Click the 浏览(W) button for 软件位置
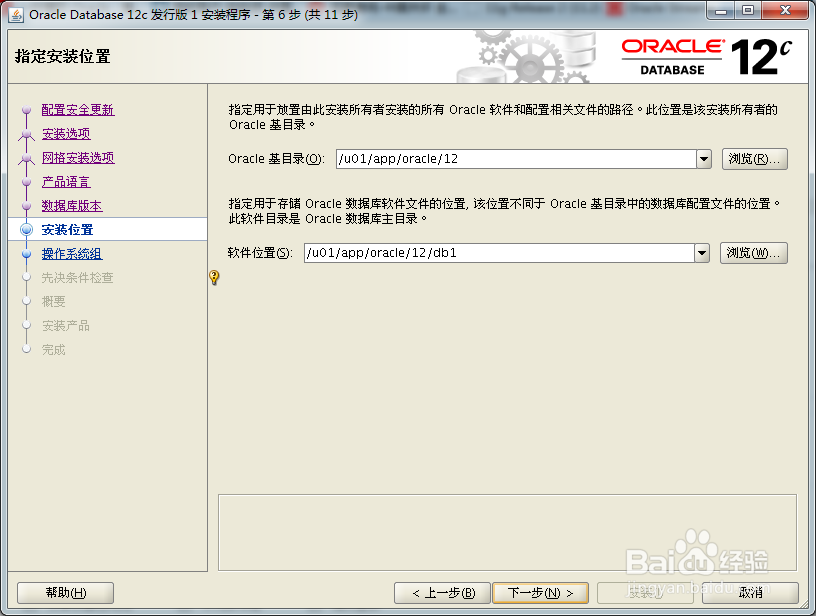Viewport: 816px width, 616px height. pos(753,253)
